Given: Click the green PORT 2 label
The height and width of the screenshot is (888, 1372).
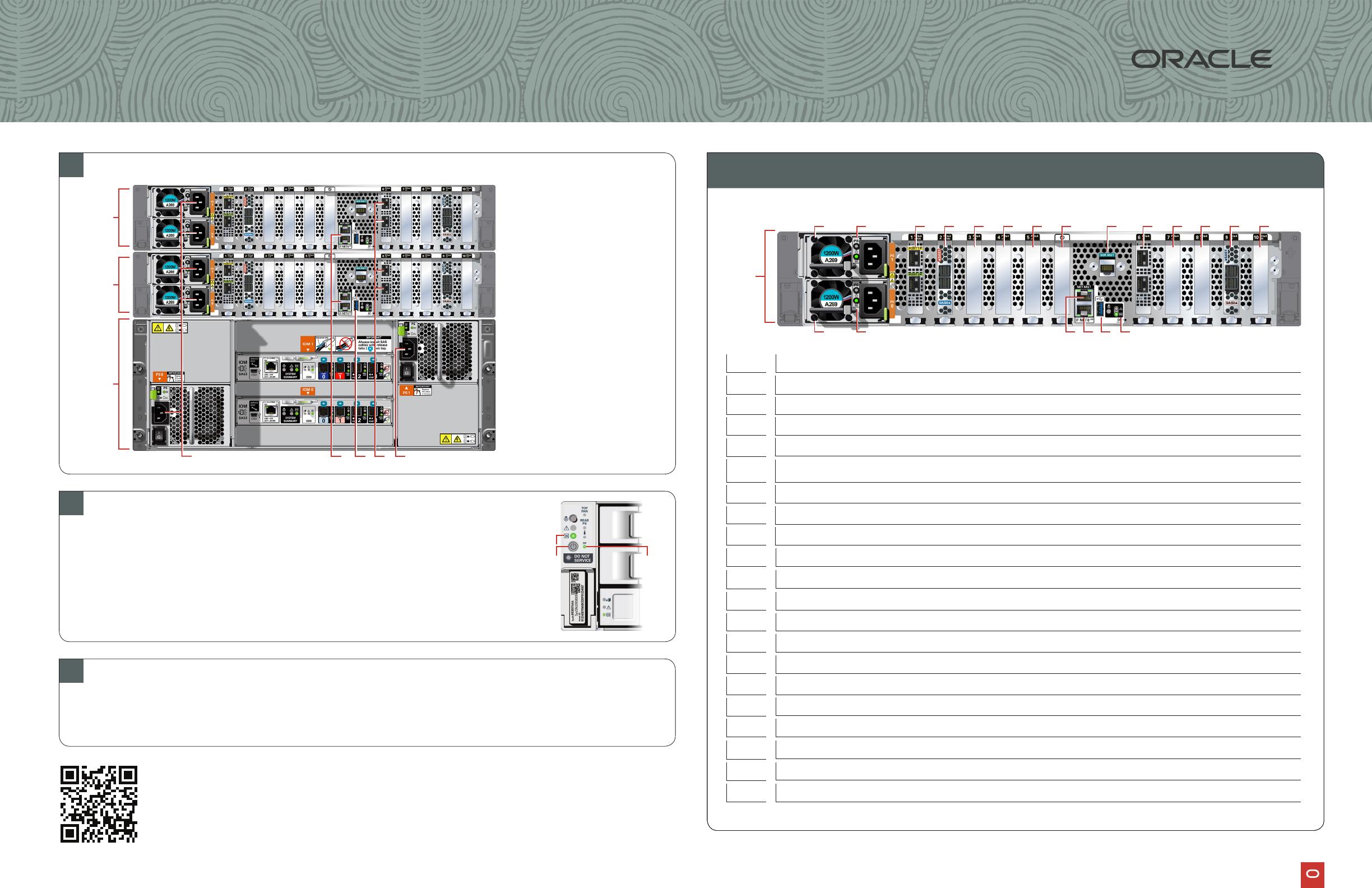Looking at the screenshot, I should 915,275.
